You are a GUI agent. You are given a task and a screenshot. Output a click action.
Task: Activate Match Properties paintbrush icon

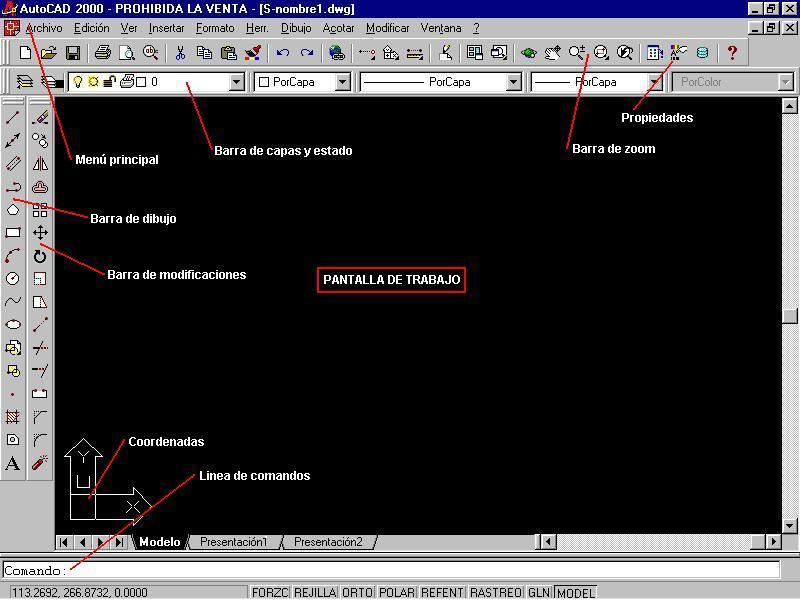253,53
